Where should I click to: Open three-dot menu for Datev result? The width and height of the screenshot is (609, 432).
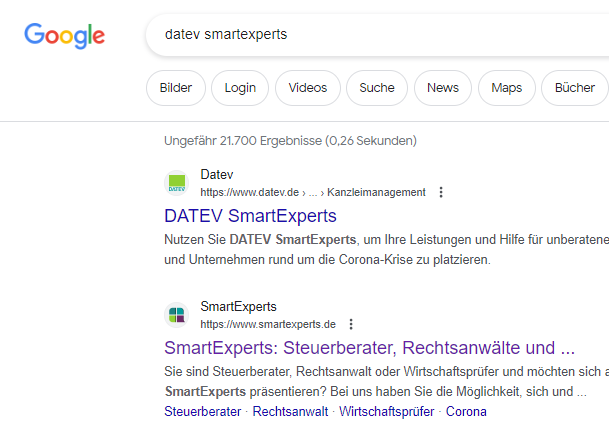coord(441,192)
